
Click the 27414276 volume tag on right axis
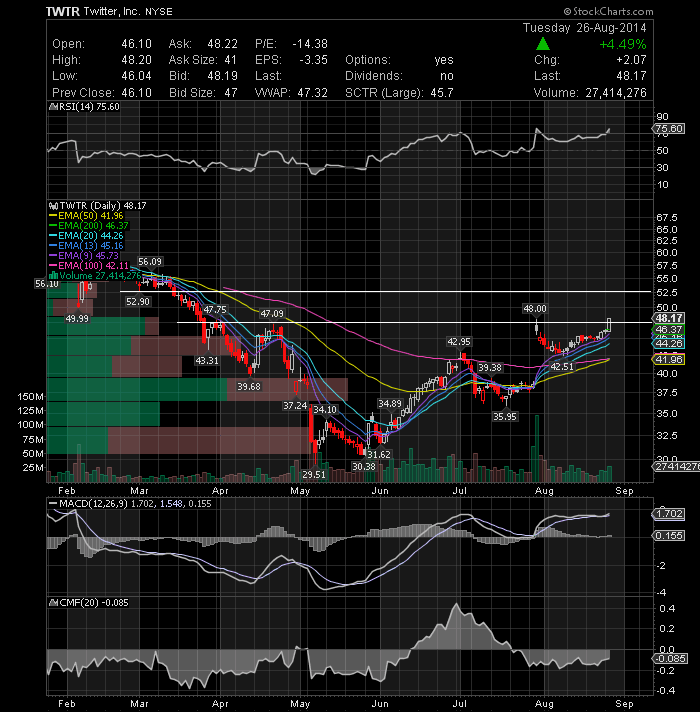pos(676,467)
